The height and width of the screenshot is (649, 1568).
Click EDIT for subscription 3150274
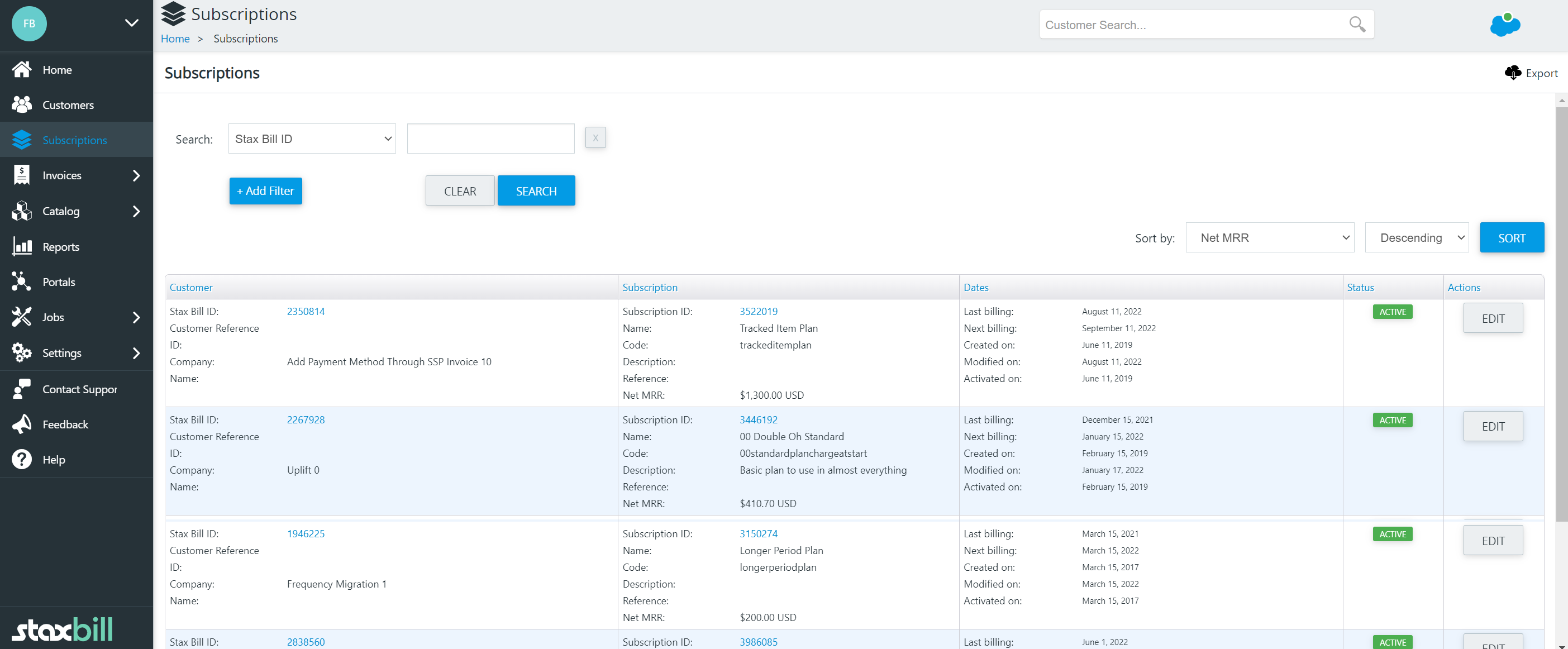[x=1493, y=540]
